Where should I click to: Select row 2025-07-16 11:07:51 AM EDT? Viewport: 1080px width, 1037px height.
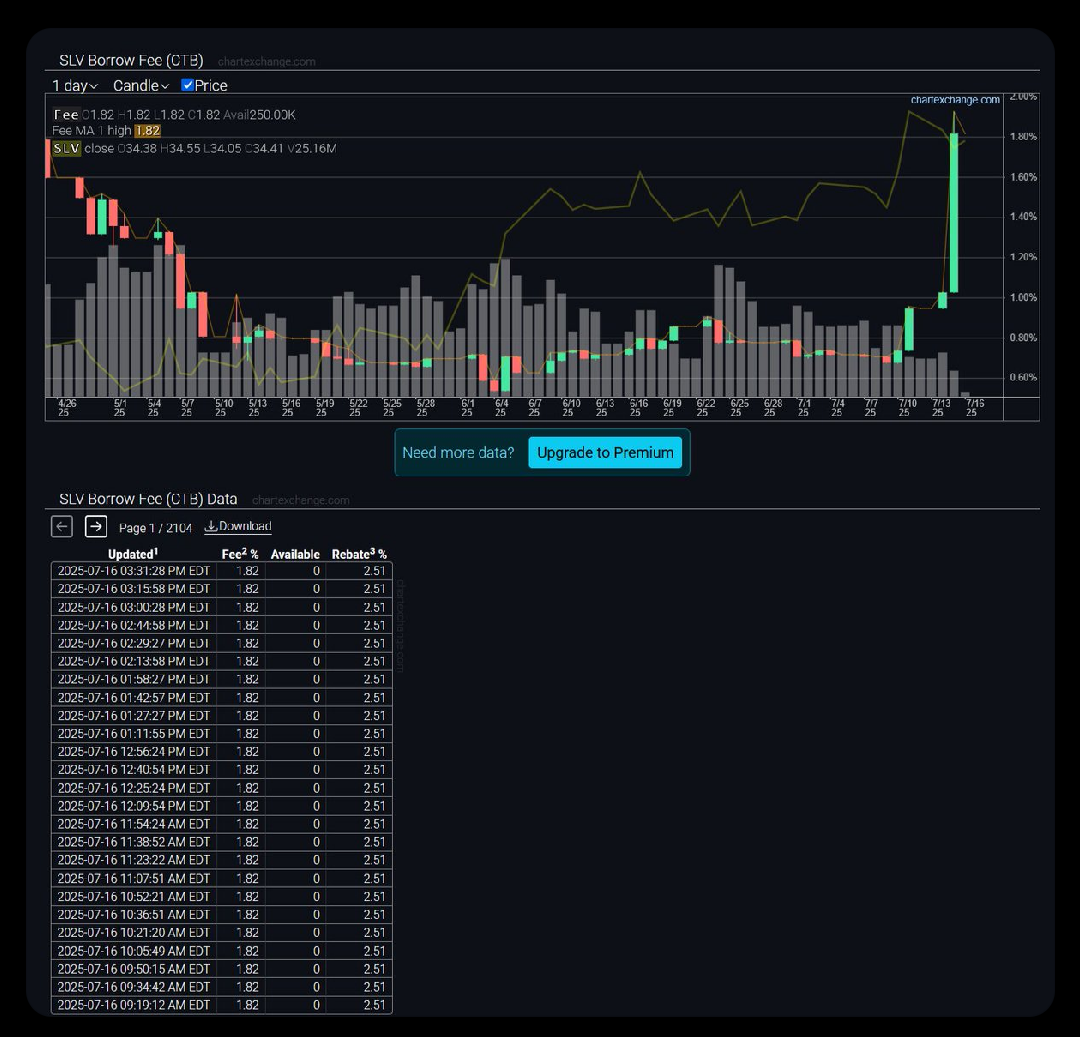[x=222, y=879]
